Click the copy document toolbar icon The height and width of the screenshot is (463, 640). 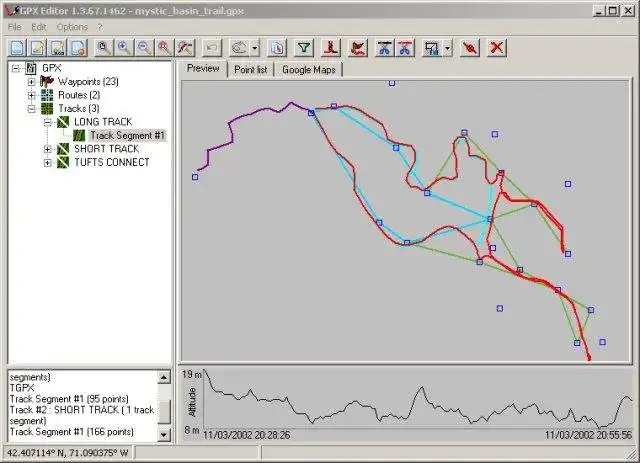(277, 48)
